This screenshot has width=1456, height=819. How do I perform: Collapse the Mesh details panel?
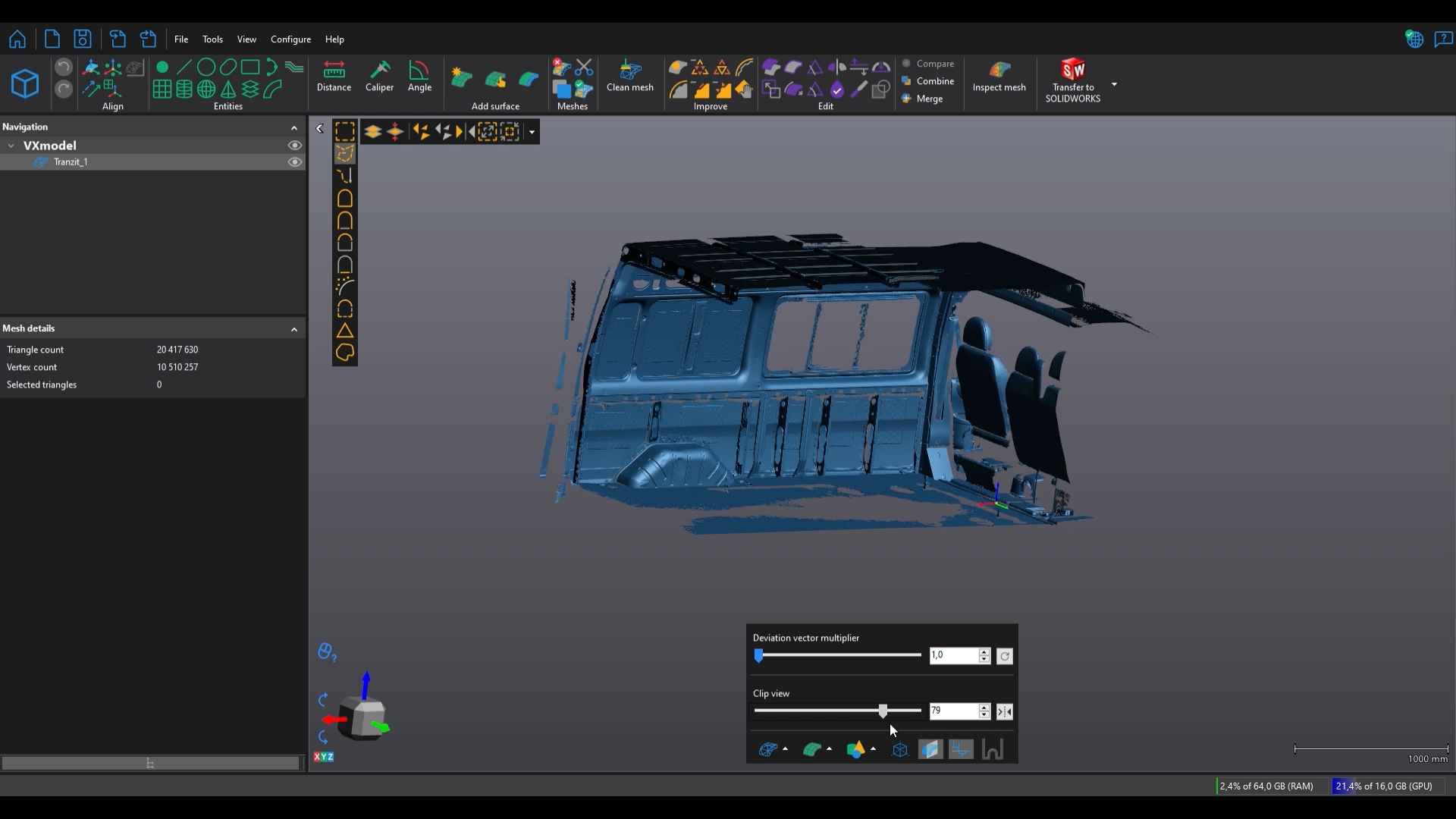[294, 329]
